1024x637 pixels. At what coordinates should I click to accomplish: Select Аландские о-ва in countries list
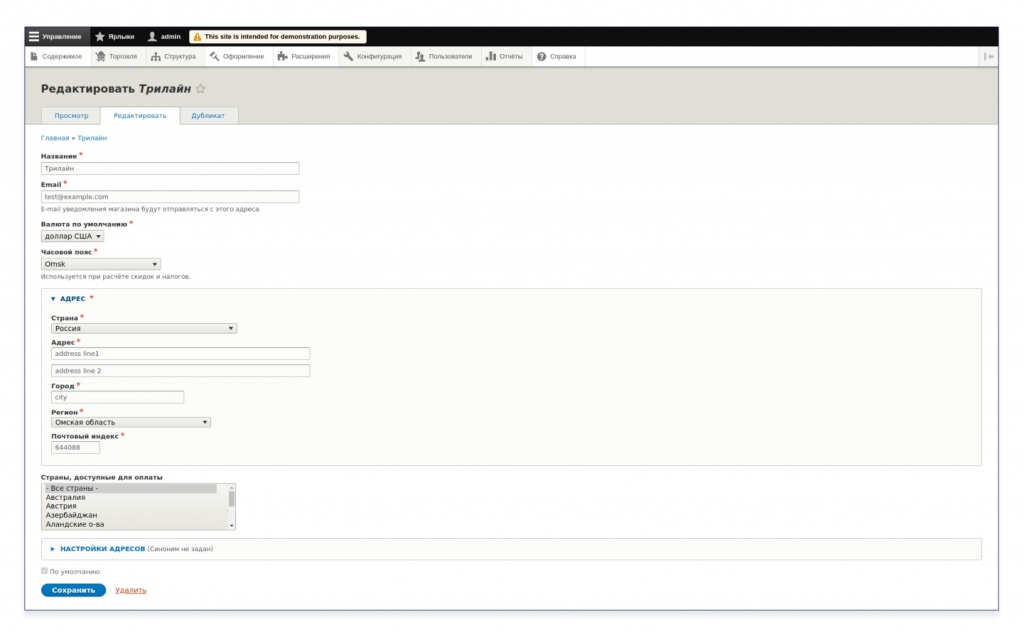click(129, 524)
